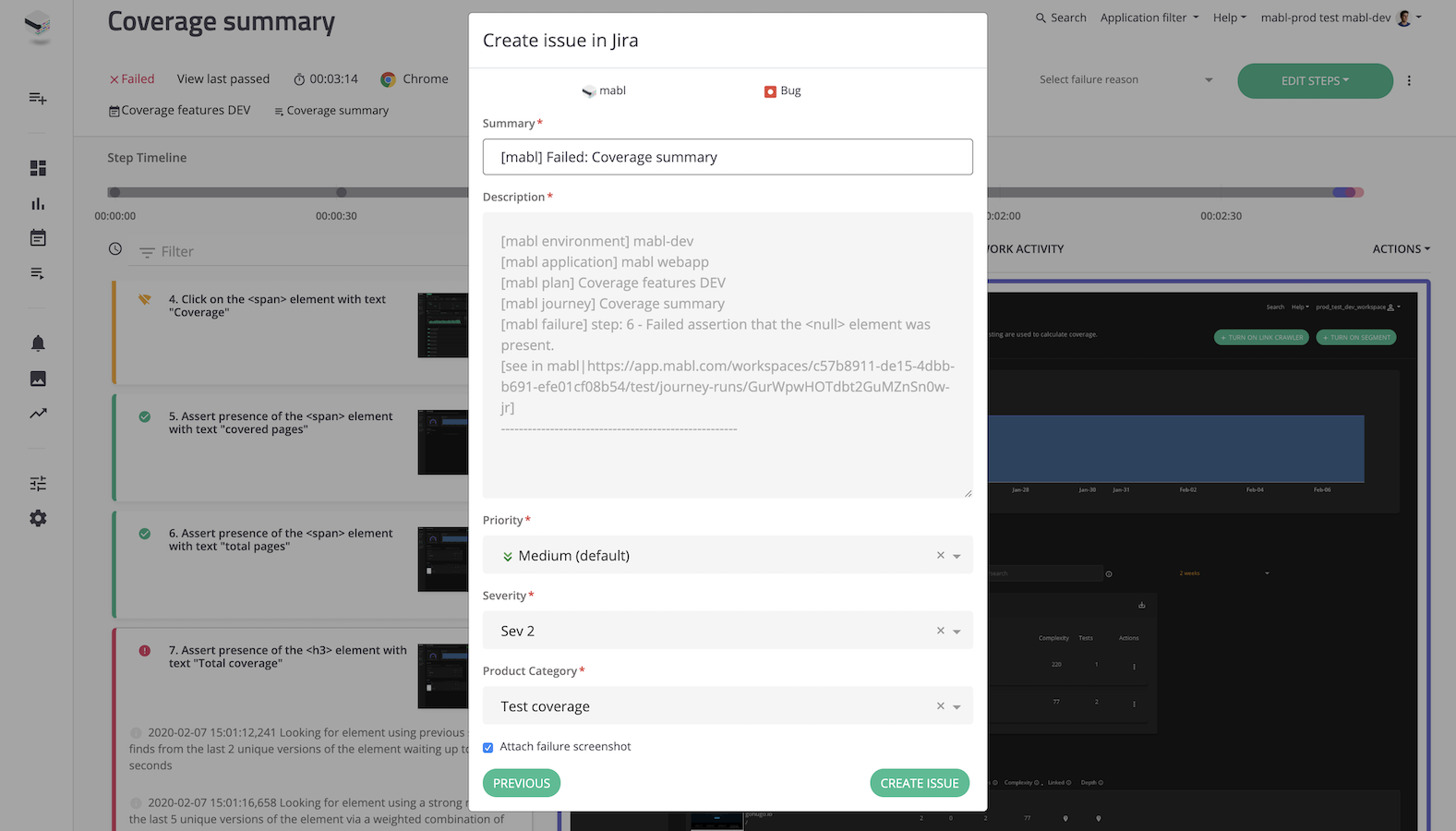Open step 6 screenshot thumbnail
The image size is (1456, 831).
click(443, 560)
